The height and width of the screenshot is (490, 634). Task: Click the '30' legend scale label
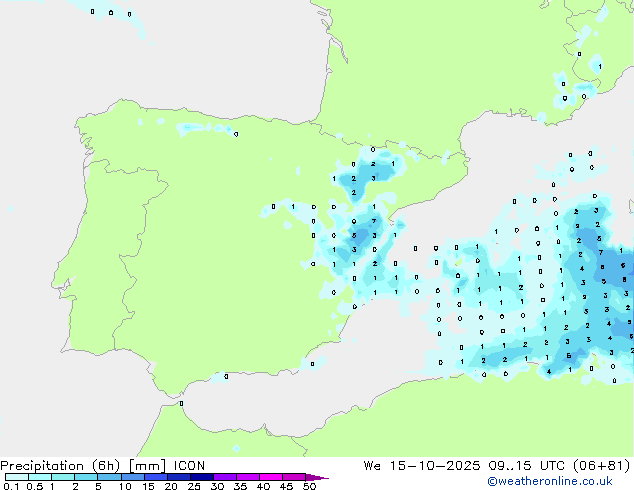[217, 486]
